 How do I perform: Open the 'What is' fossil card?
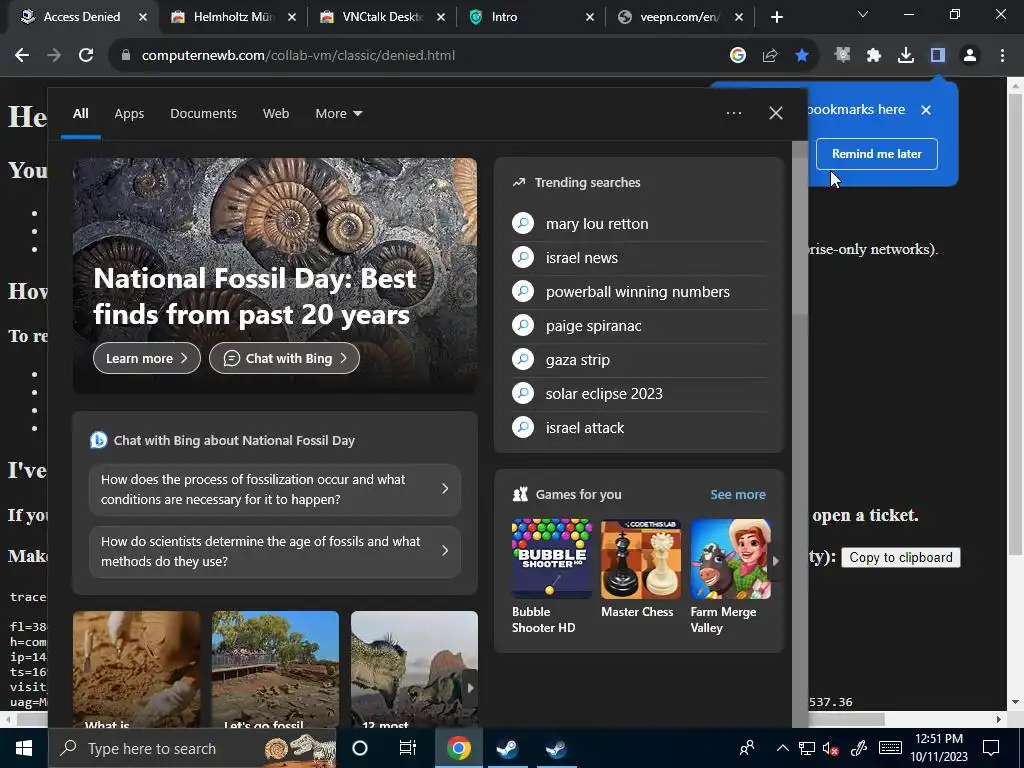coord(136,669)
